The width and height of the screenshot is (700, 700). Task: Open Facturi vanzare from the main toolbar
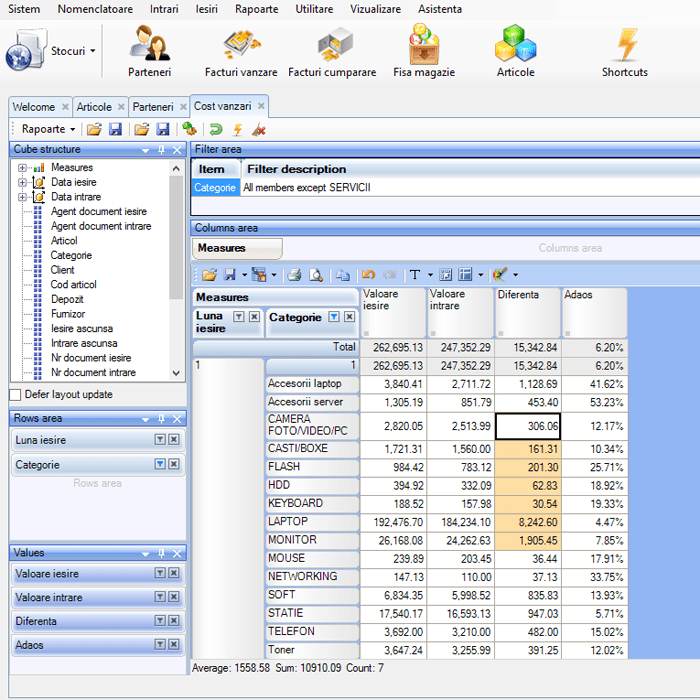241,45
